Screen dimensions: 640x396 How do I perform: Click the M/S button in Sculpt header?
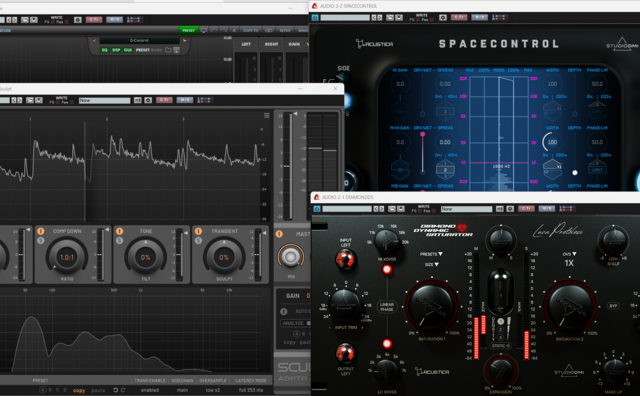click(184, 100)
